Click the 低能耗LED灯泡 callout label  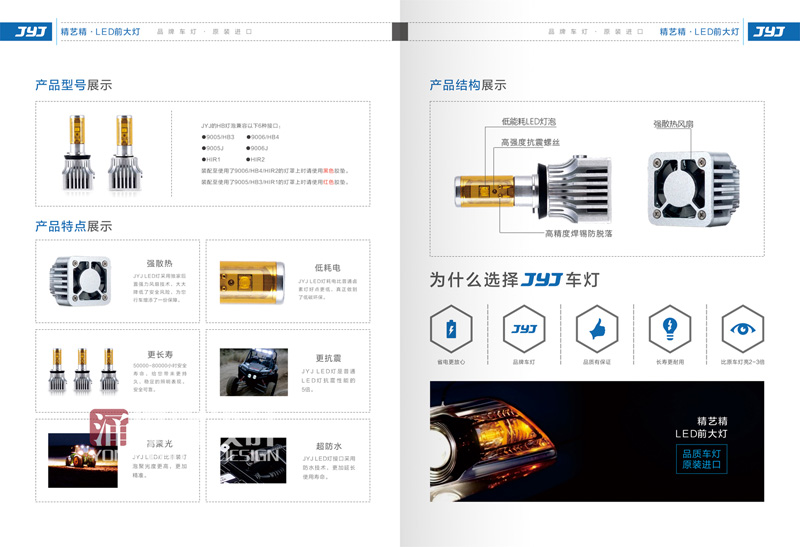point(529,122)
